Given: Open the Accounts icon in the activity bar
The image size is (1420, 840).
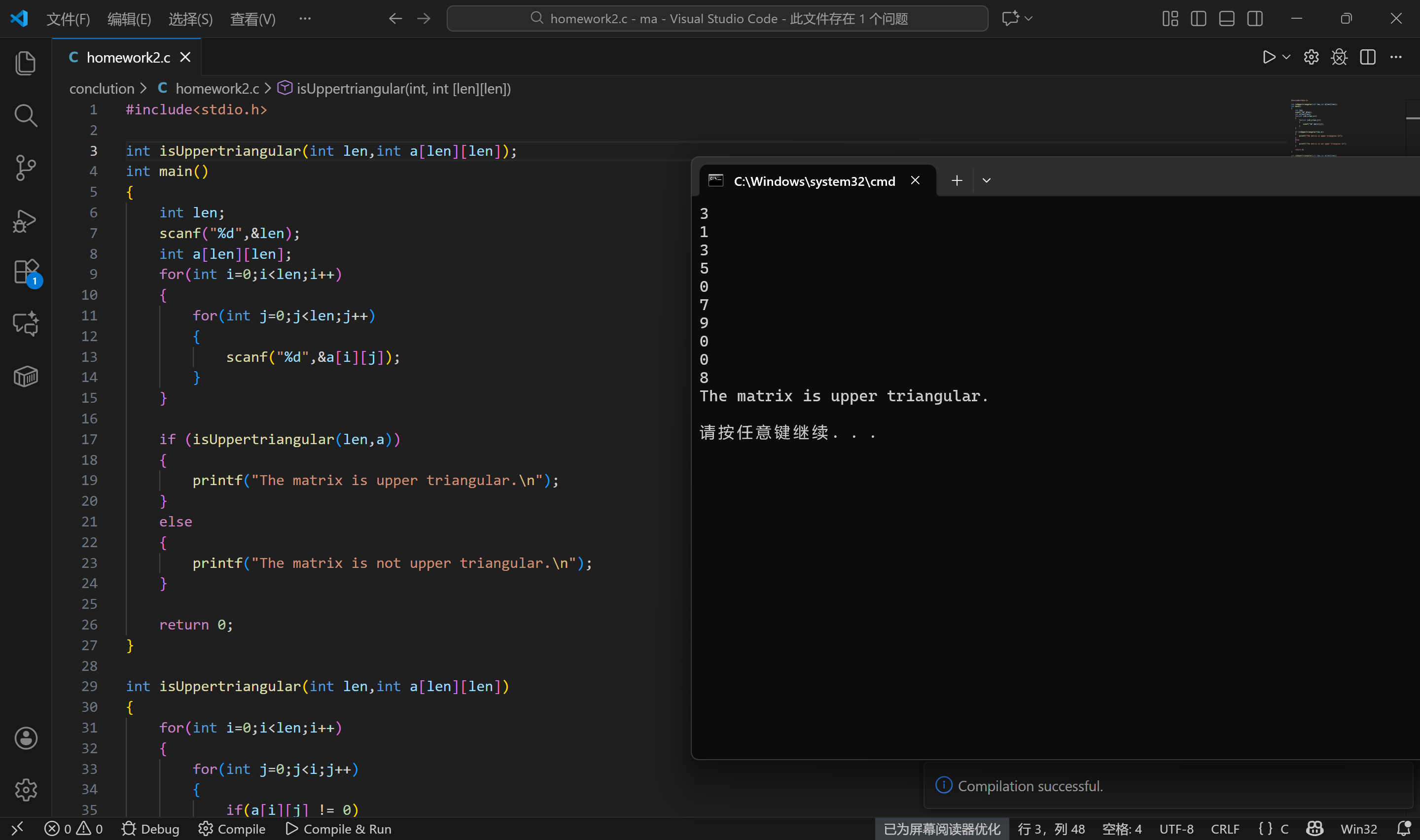Looking at the screenshot, I should tap(26, 738).
